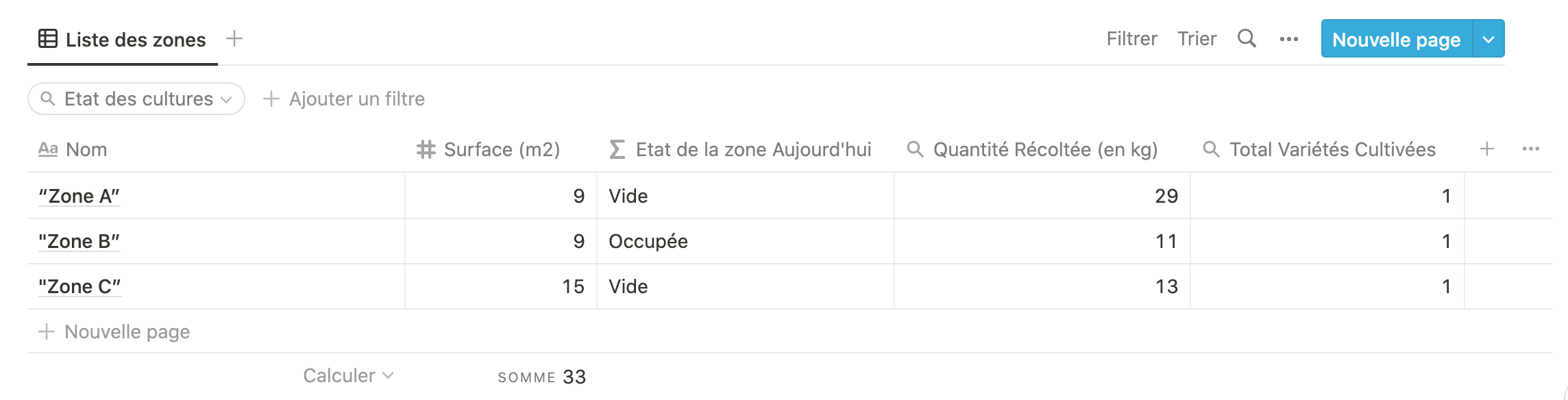
Task: Open the Filtrer menu
Action: (1131, 38)
